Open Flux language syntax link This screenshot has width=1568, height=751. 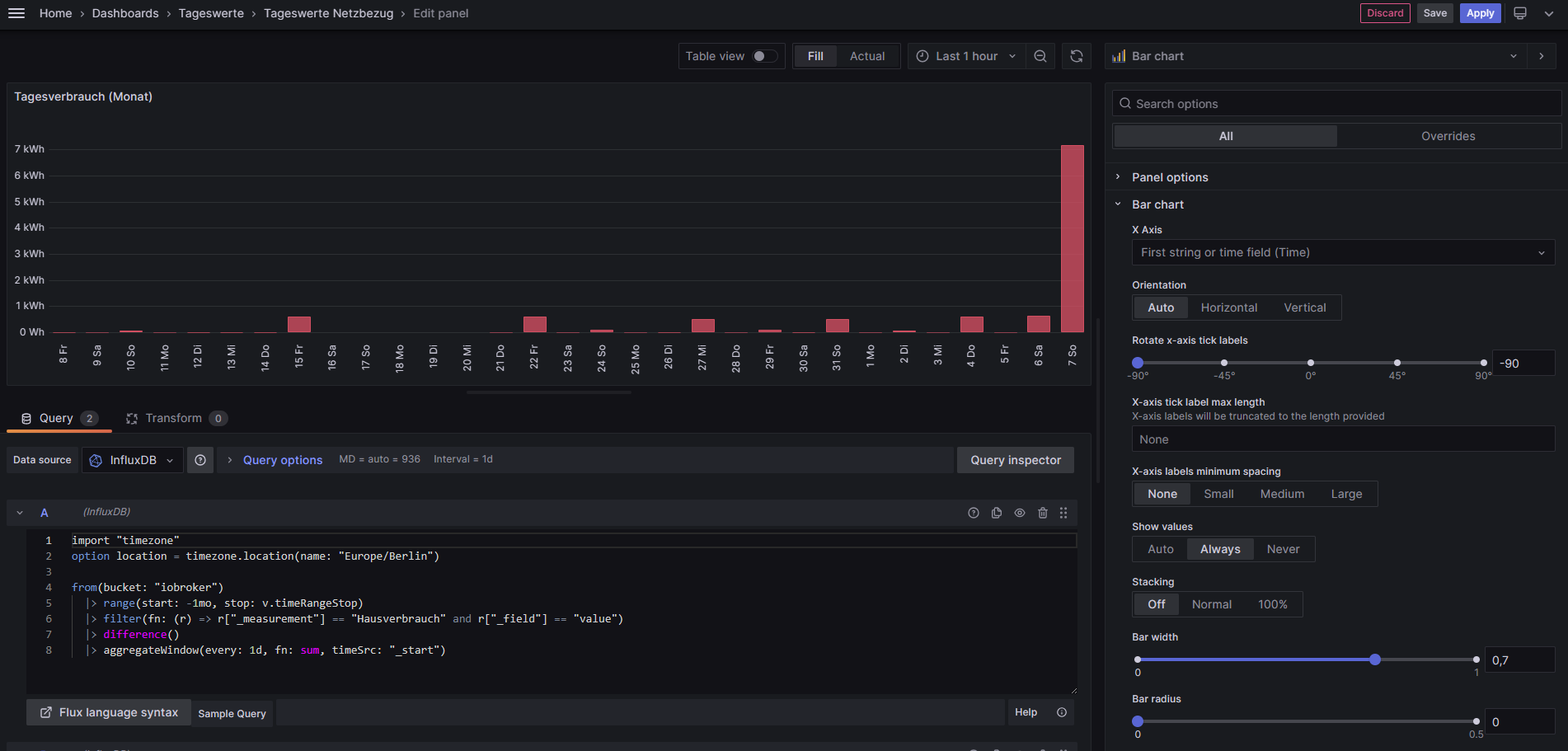point(109,712)
